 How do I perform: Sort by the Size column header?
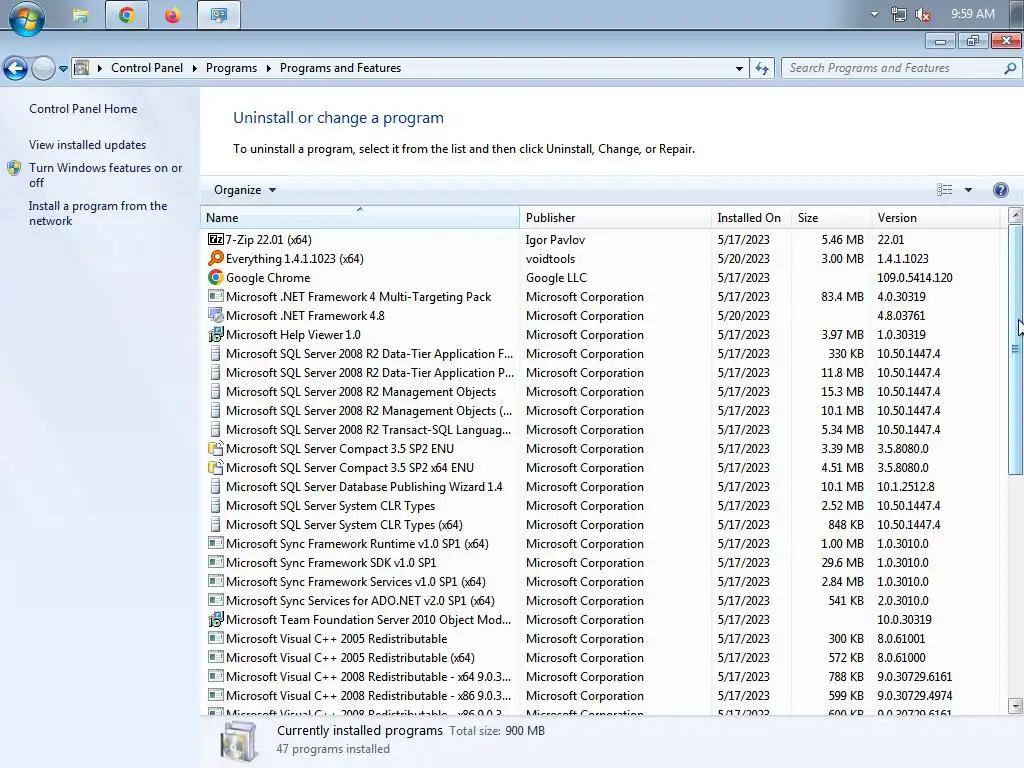click(x=831, y=217)
